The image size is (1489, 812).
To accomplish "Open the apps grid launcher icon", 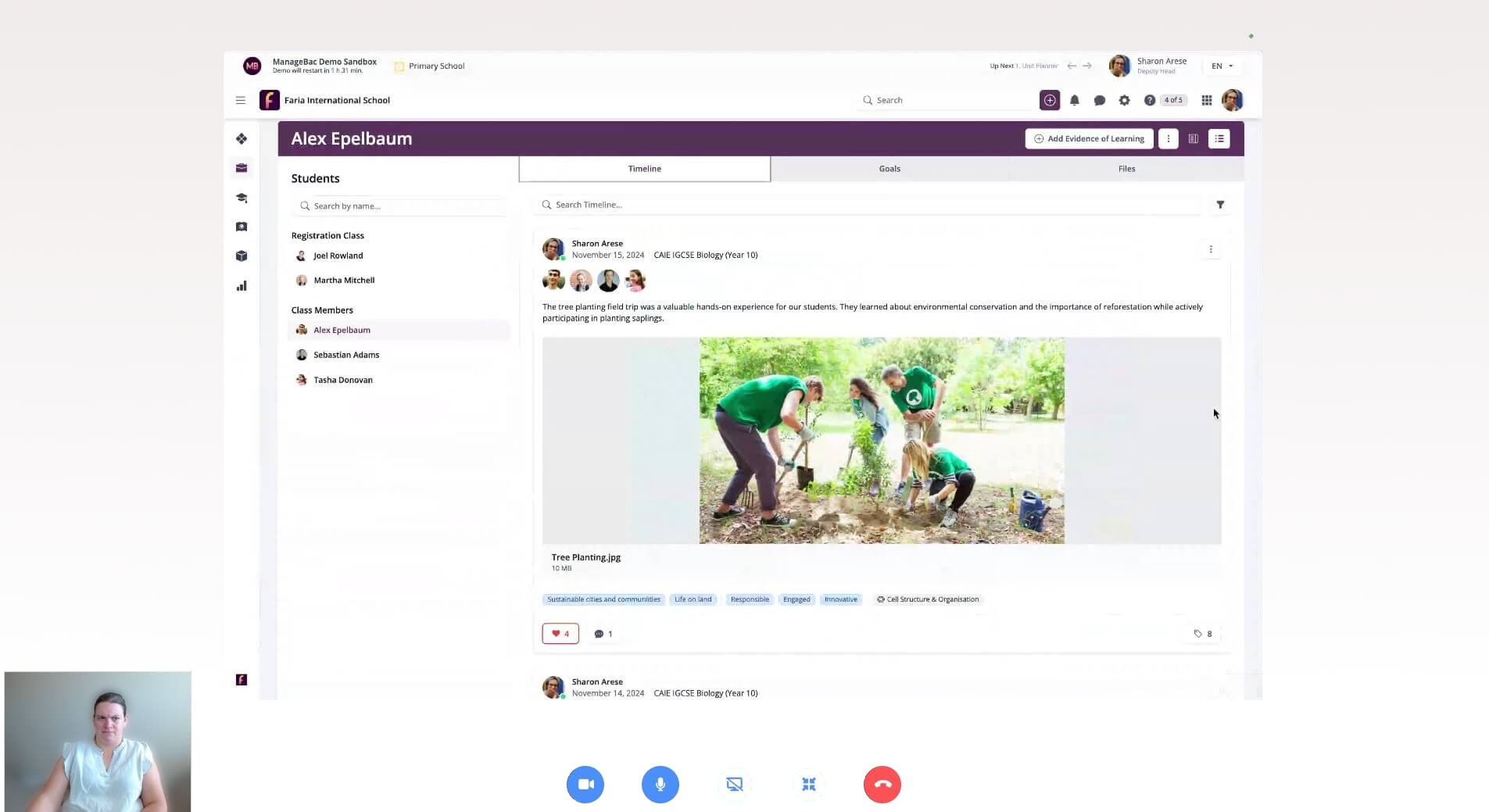I will 1206,100.
